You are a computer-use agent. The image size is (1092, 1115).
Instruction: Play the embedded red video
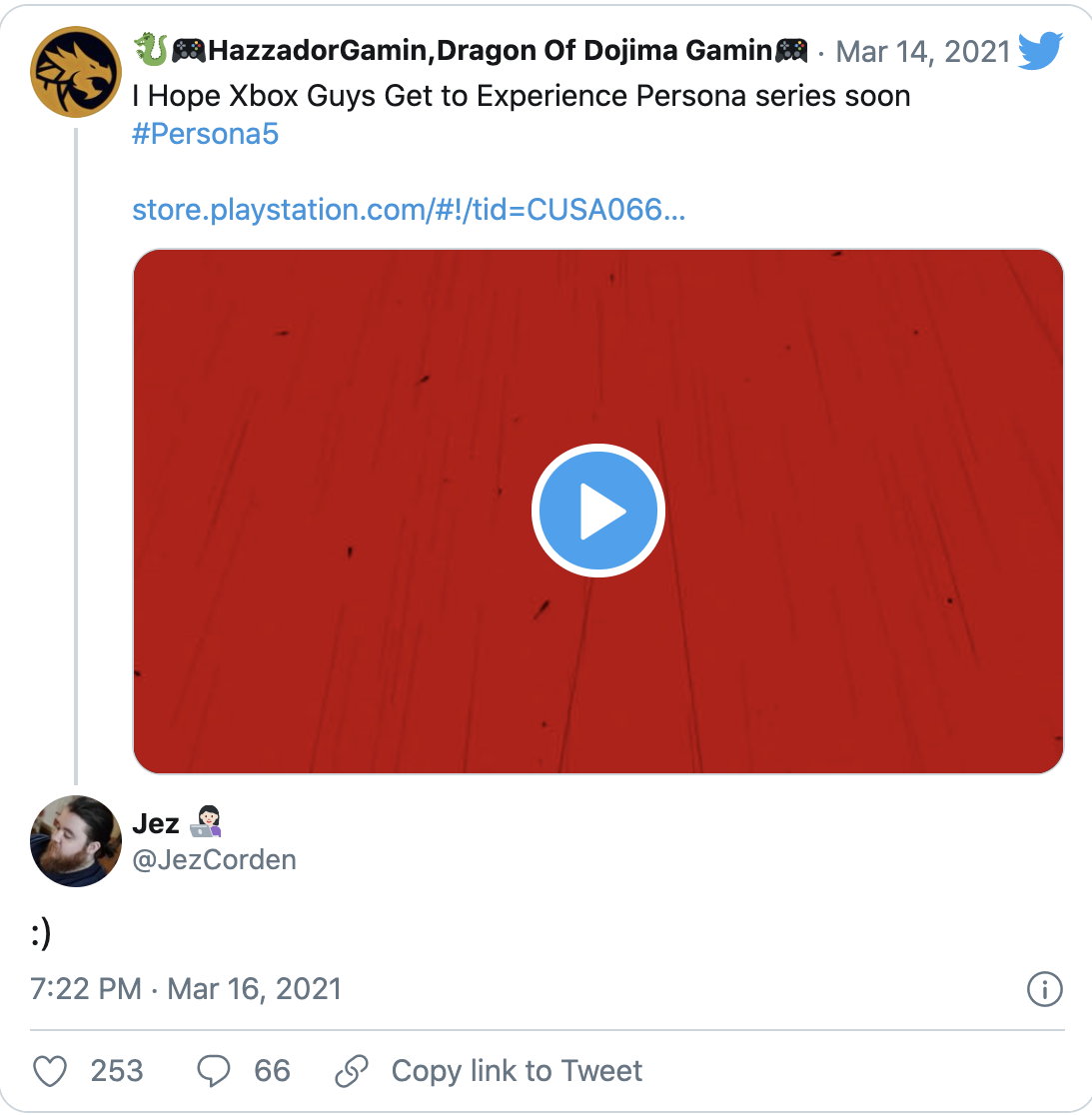click(597, 510)
